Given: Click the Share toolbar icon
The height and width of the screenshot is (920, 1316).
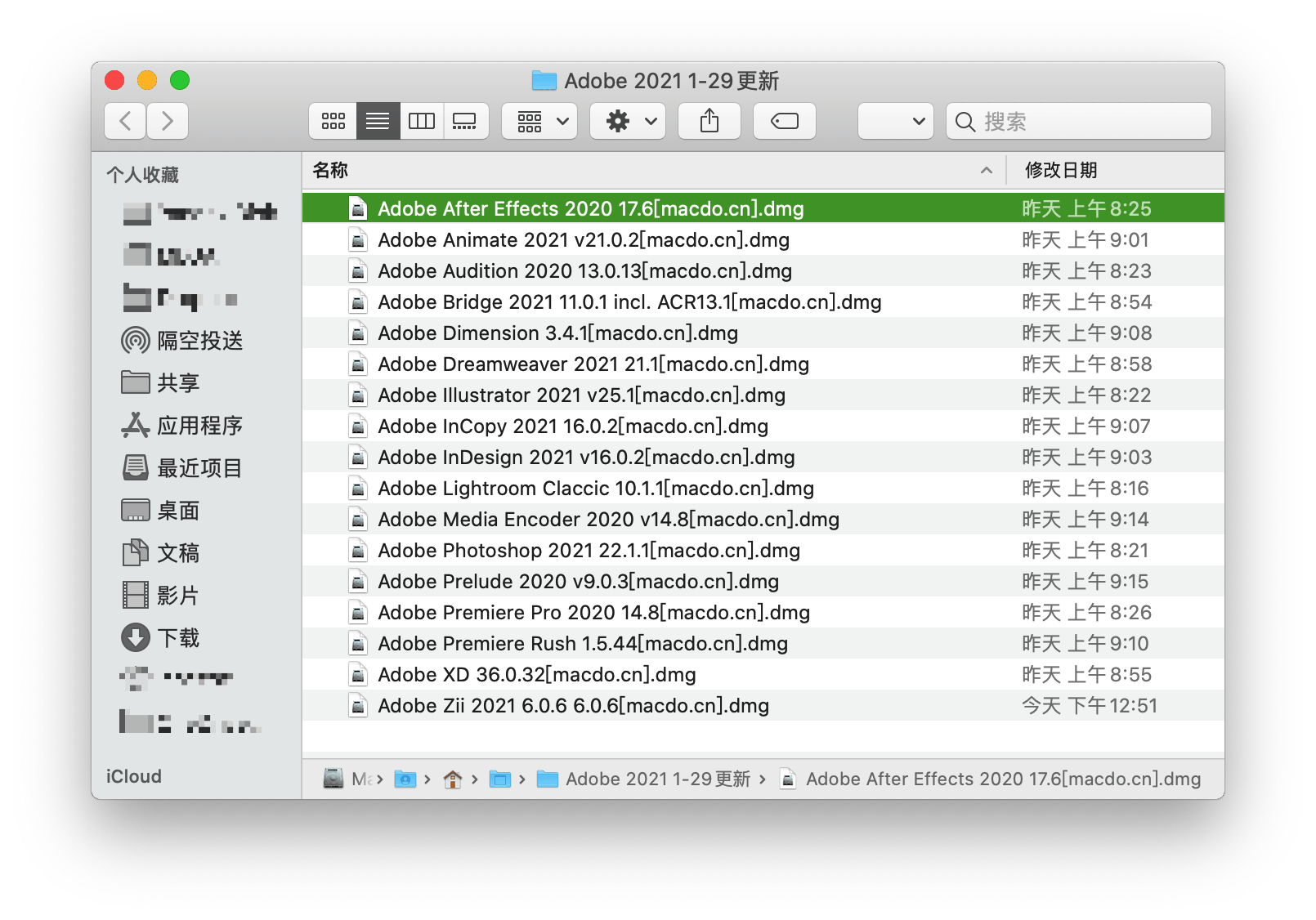Looking at the screenshot, I should pos(709,122).
